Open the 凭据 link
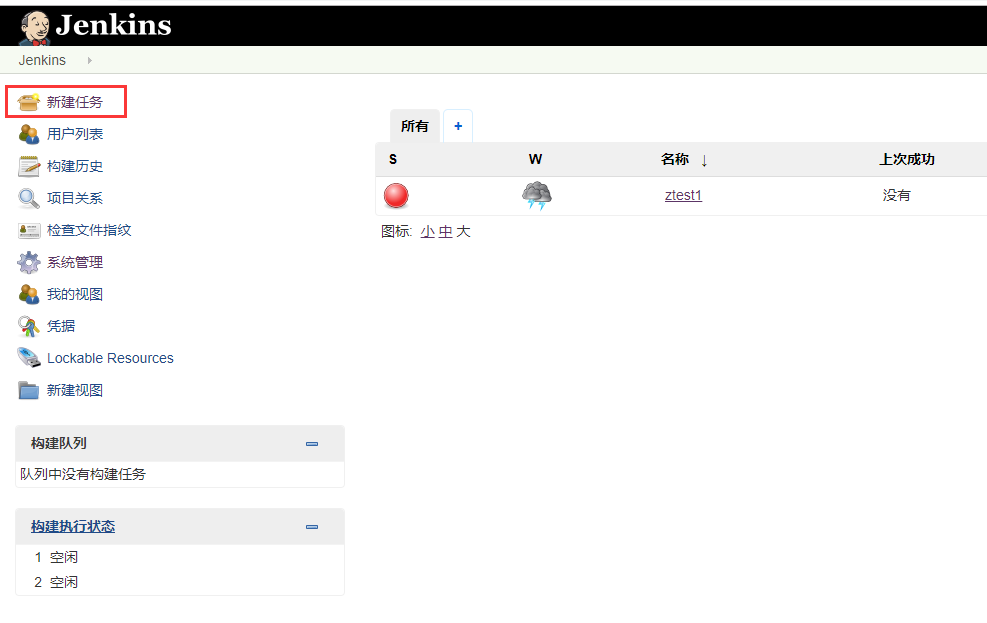987x623 pixels. point(61,326)
